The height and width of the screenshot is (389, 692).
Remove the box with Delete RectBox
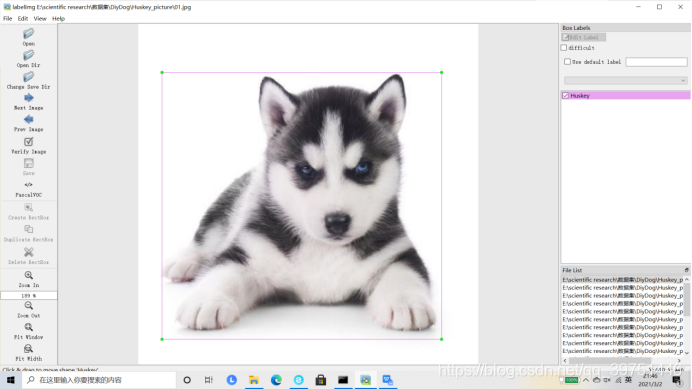pos(29,252)
